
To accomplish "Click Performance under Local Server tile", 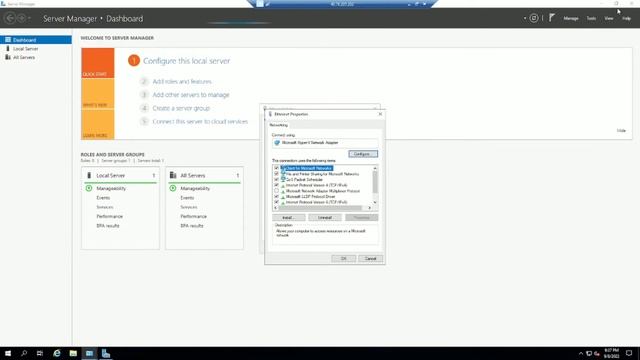I will (109, 216).
